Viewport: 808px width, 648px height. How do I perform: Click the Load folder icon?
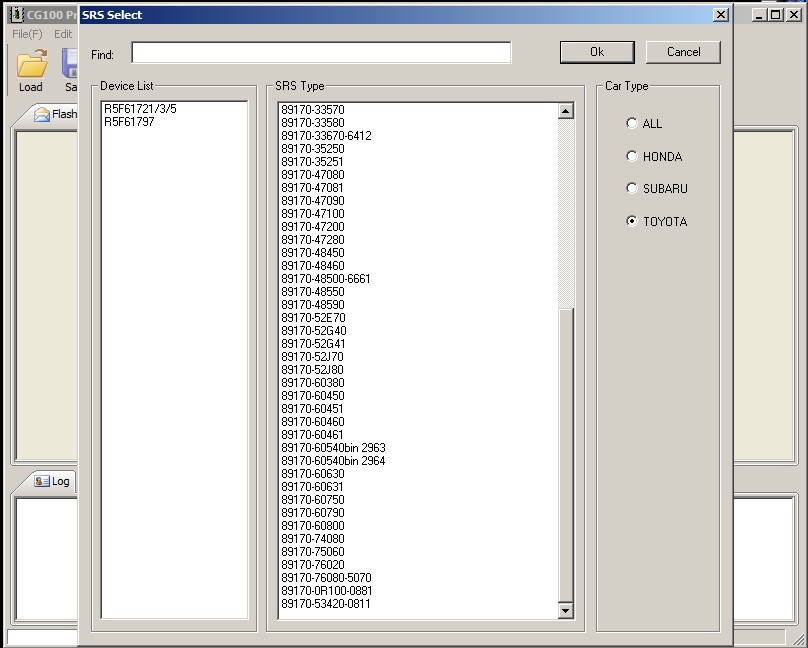click(31, 64)
